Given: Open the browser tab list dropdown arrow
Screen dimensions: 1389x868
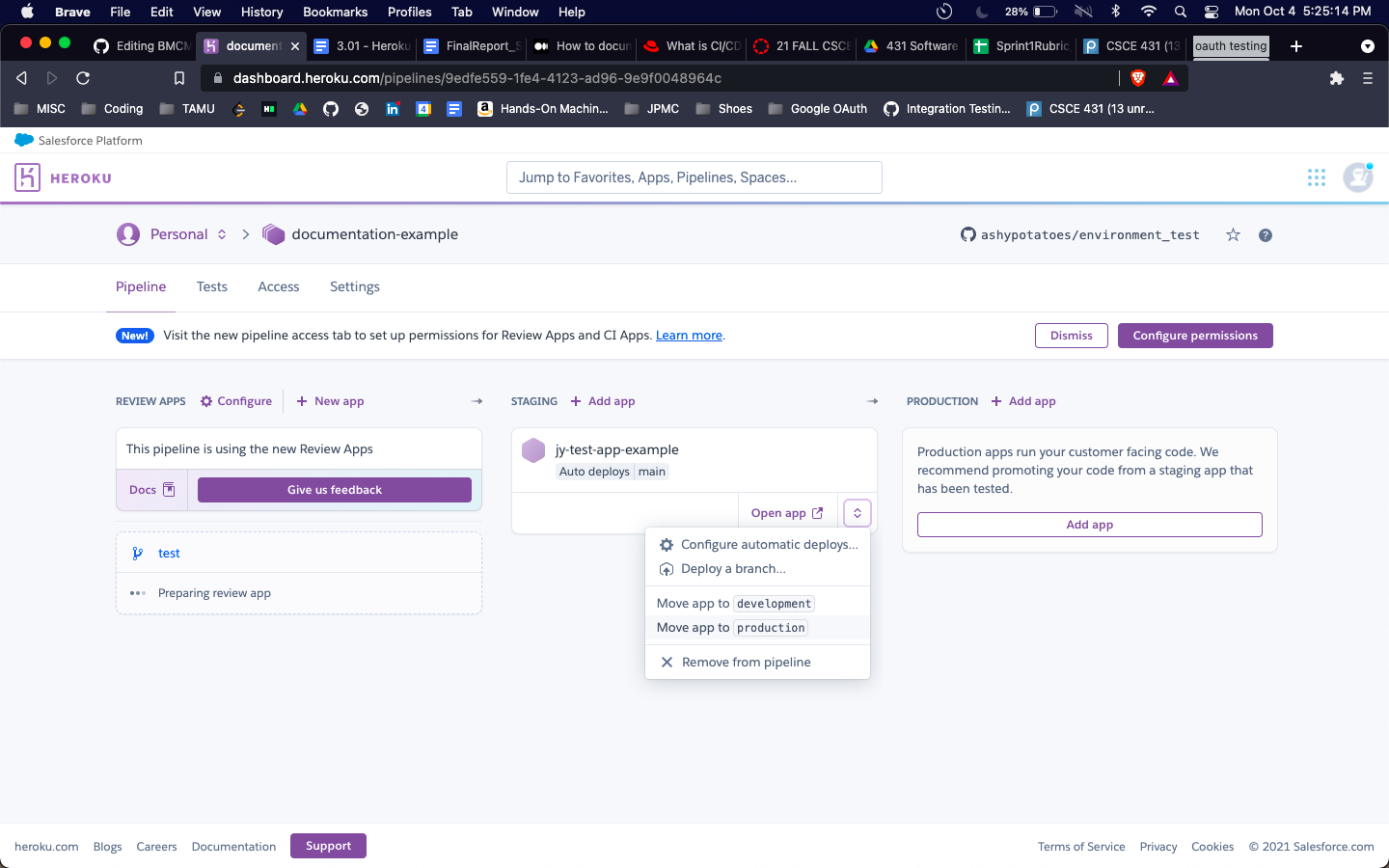Looking at the screenshot, I should point(1367,46).
